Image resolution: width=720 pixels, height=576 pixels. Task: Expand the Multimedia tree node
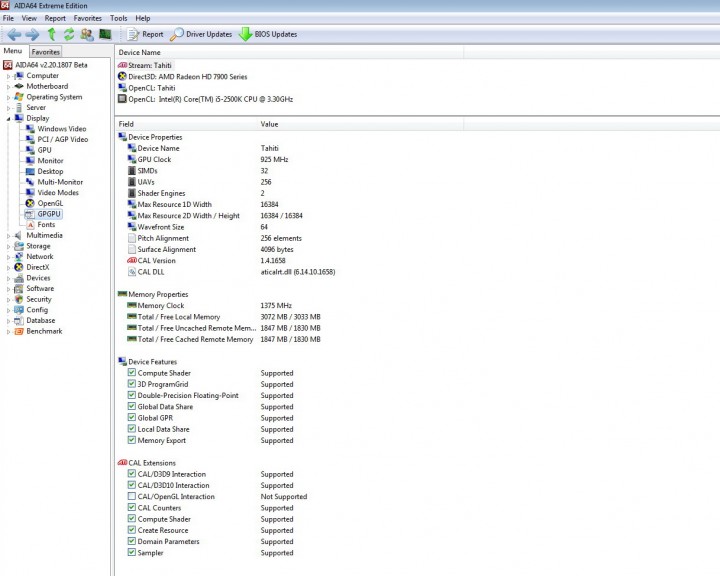pyautogui.click(x=8, y=236)
